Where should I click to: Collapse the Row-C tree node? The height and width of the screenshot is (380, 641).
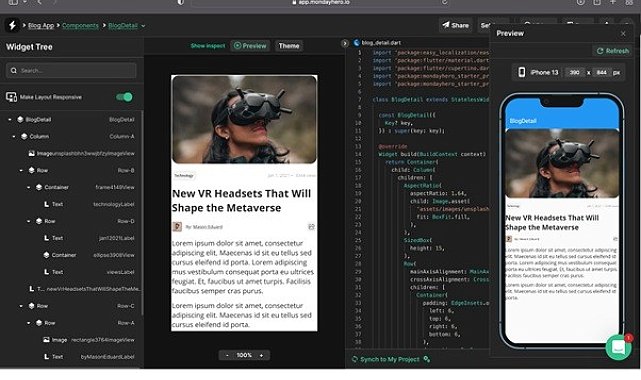21,306
